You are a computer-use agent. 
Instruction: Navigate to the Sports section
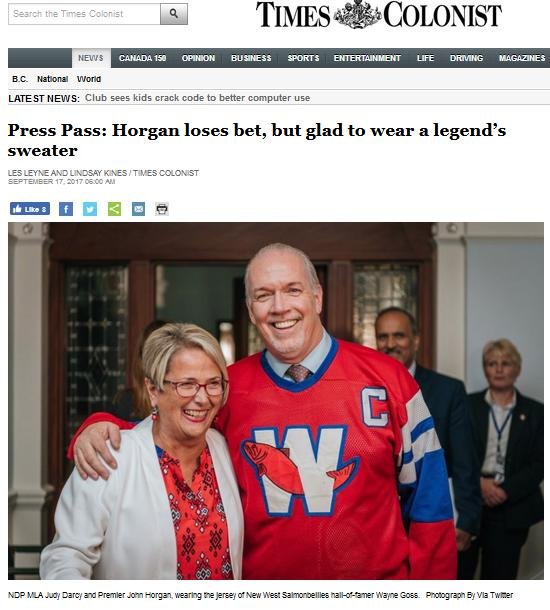tap(303, 58)
